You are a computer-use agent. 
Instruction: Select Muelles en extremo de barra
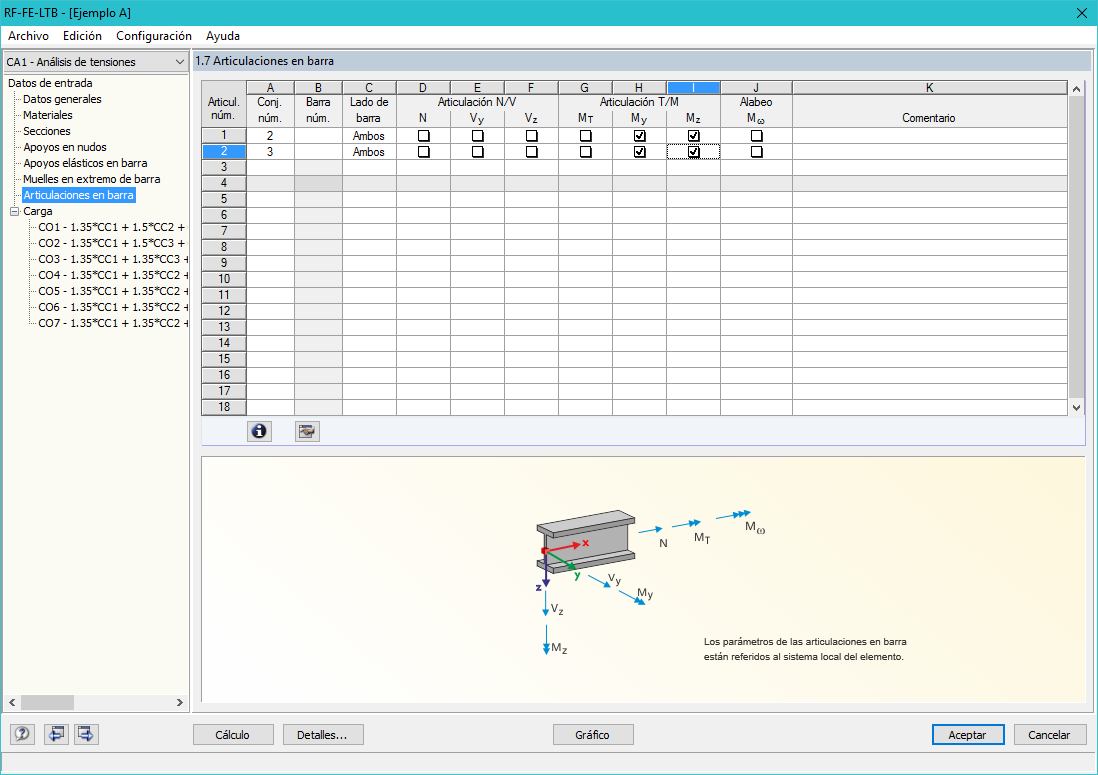click(92, 179)
